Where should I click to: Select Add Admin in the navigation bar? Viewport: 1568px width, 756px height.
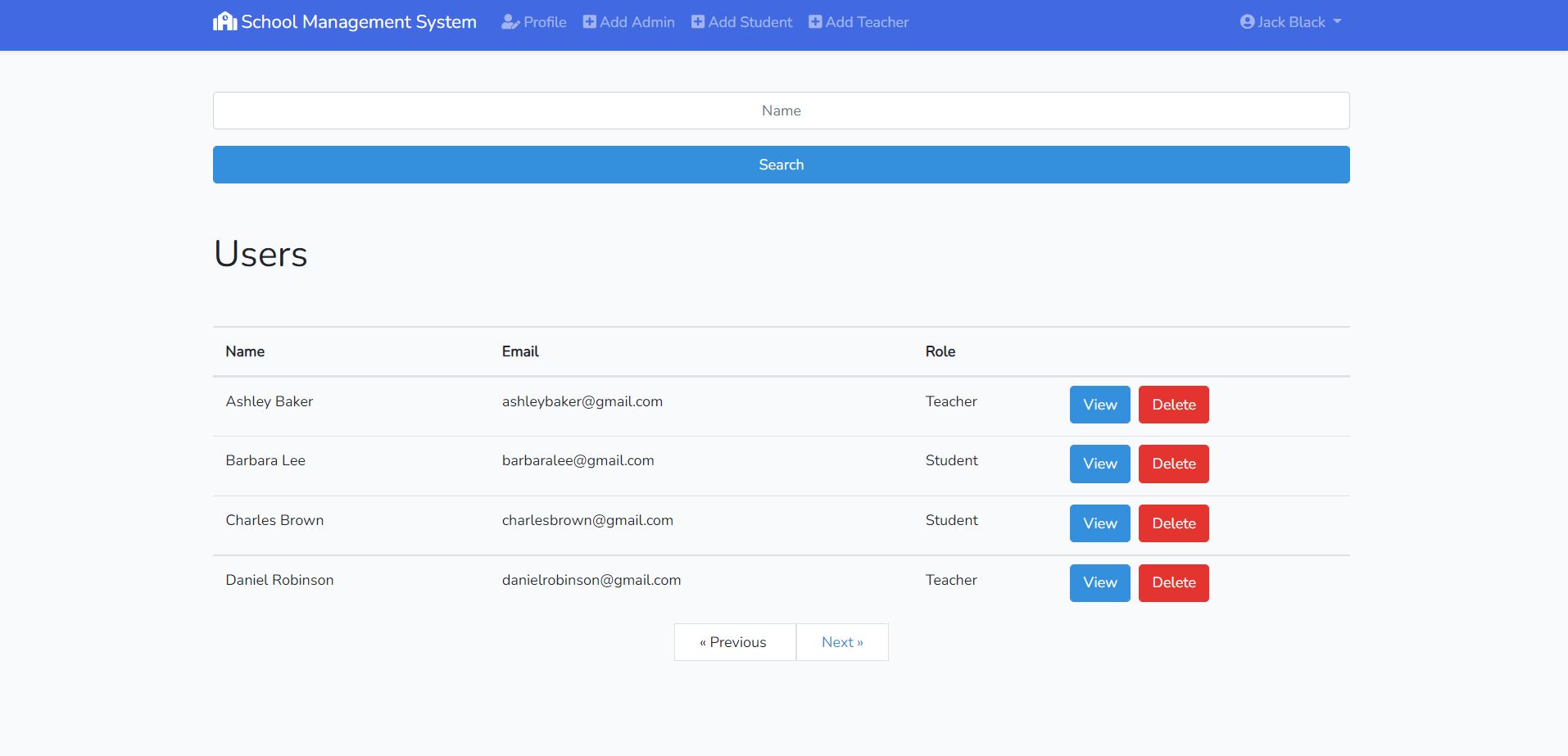[637, 22]
